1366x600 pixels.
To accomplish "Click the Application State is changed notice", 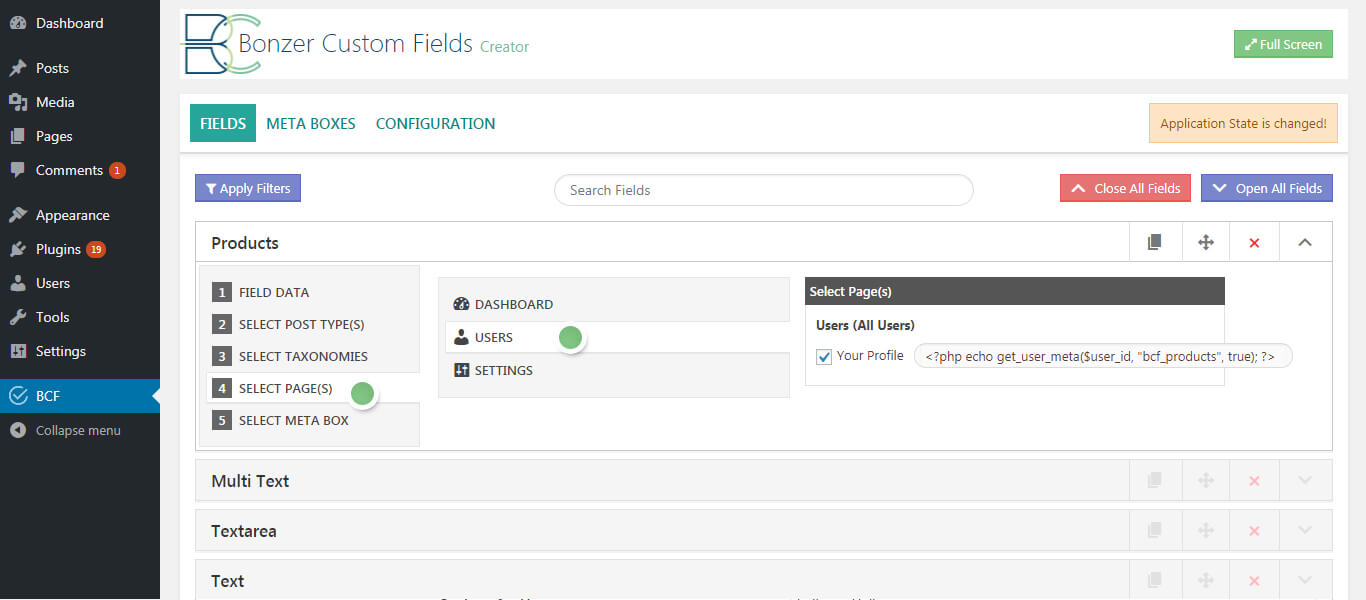I will point(1243,124).
